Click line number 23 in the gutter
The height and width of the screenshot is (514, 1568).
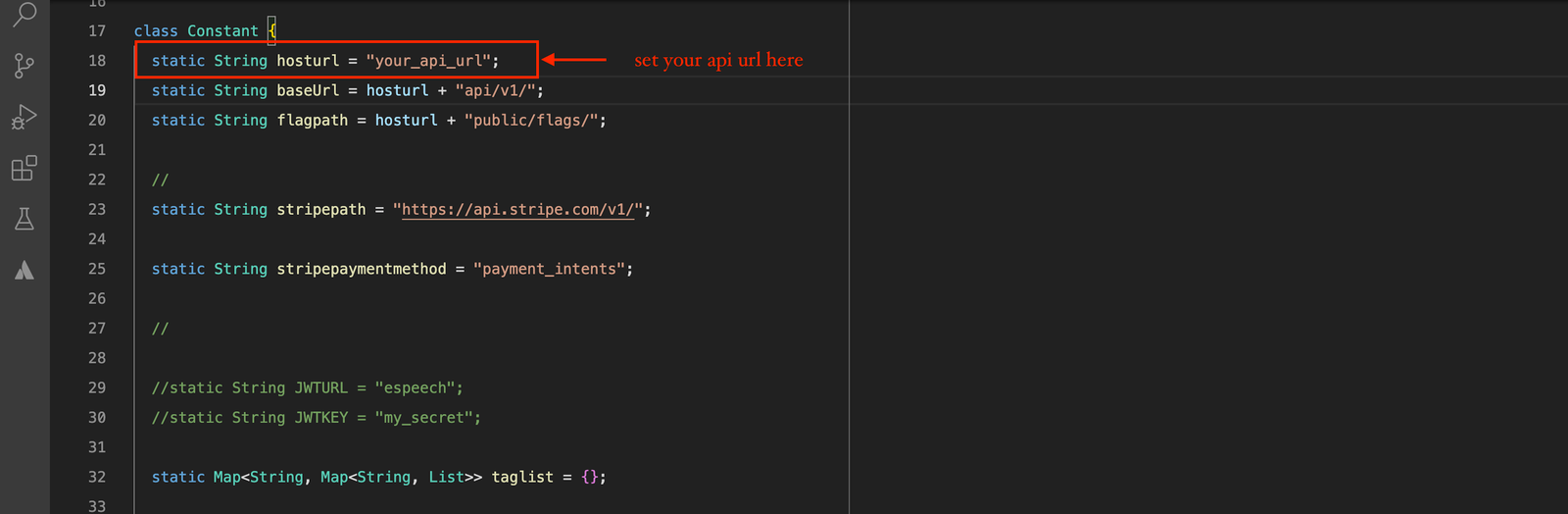tap(97, 210)
